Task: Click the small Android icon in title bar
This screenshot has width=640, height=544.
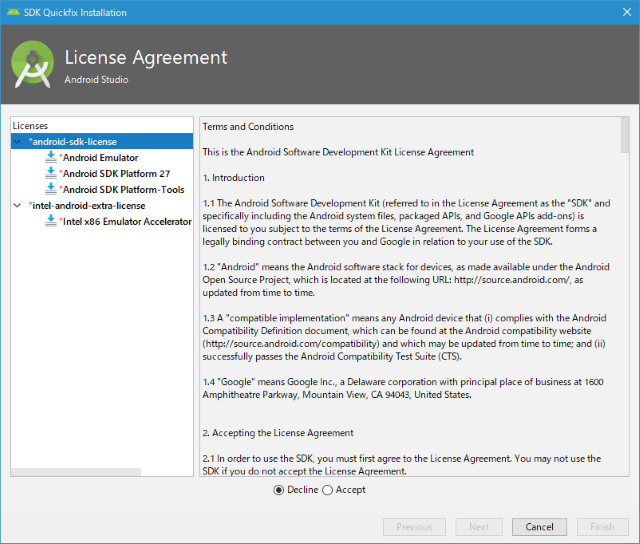Action: point(13,12)
